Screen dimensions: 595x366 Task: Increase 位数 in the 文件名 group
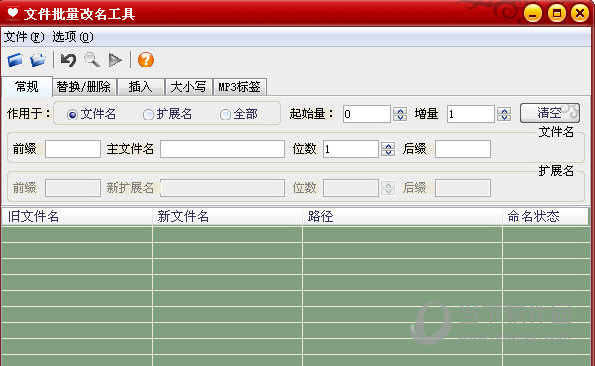388,145
